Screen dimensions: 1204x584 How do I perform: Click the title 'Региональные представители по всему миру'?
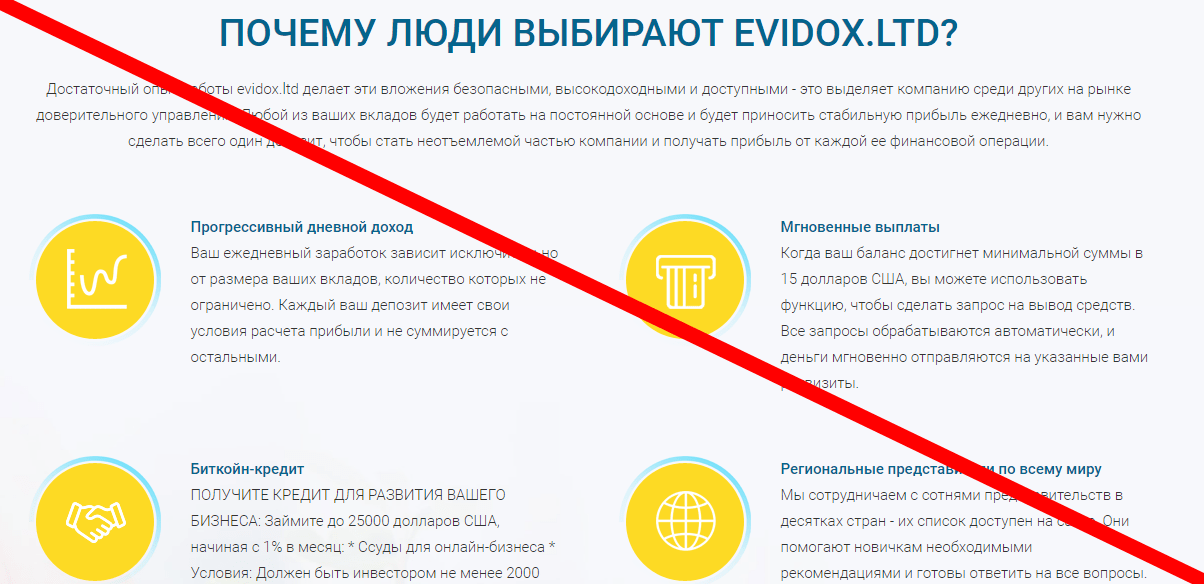(941, 468)
